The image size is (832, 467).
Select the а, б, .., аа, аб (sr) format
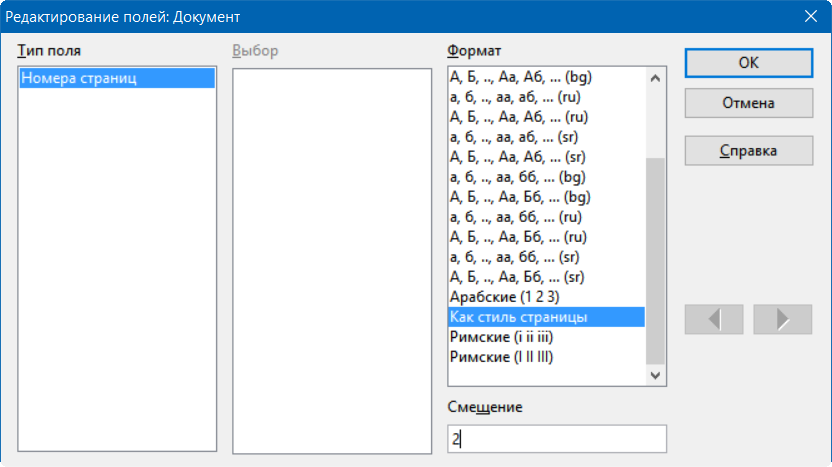pos(514,137)
